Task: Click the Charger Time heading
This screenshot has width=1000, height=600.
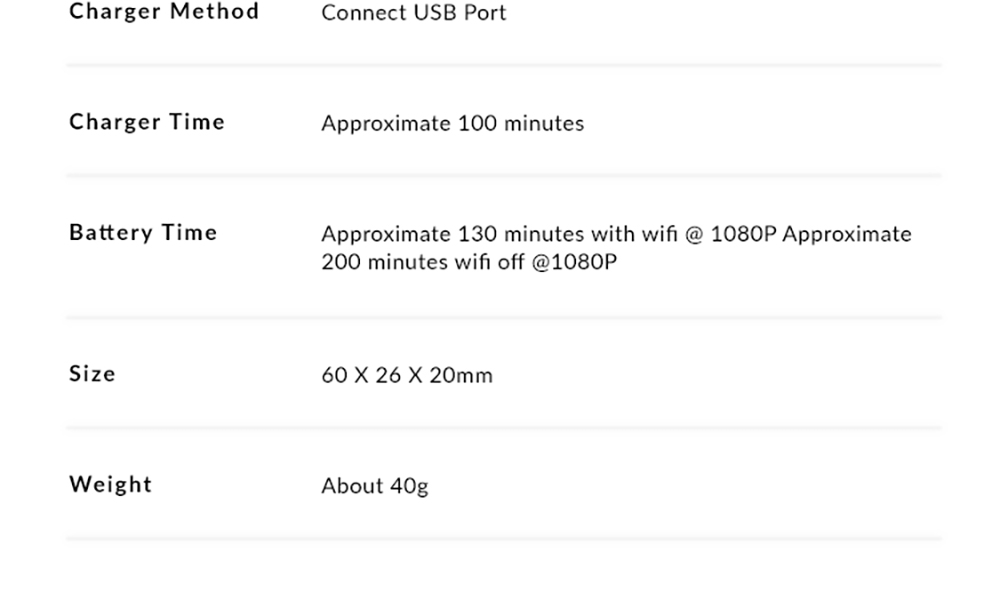Action: (147, 122)
